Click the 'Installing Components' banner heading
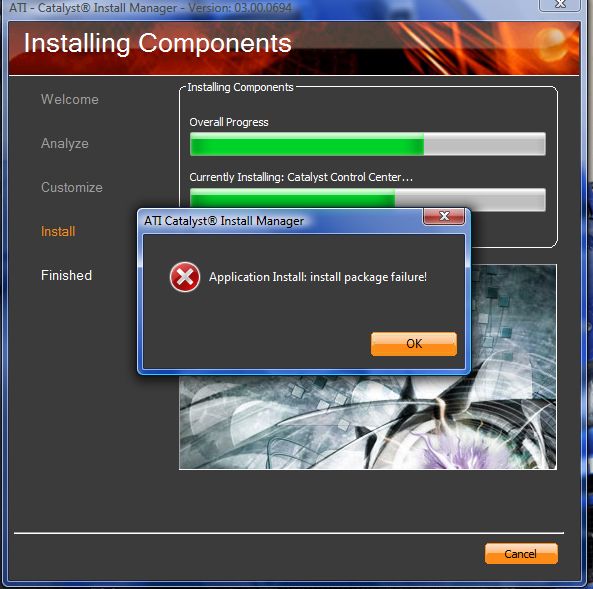This screenshot has height=589, width=593. tap(157, 43)
